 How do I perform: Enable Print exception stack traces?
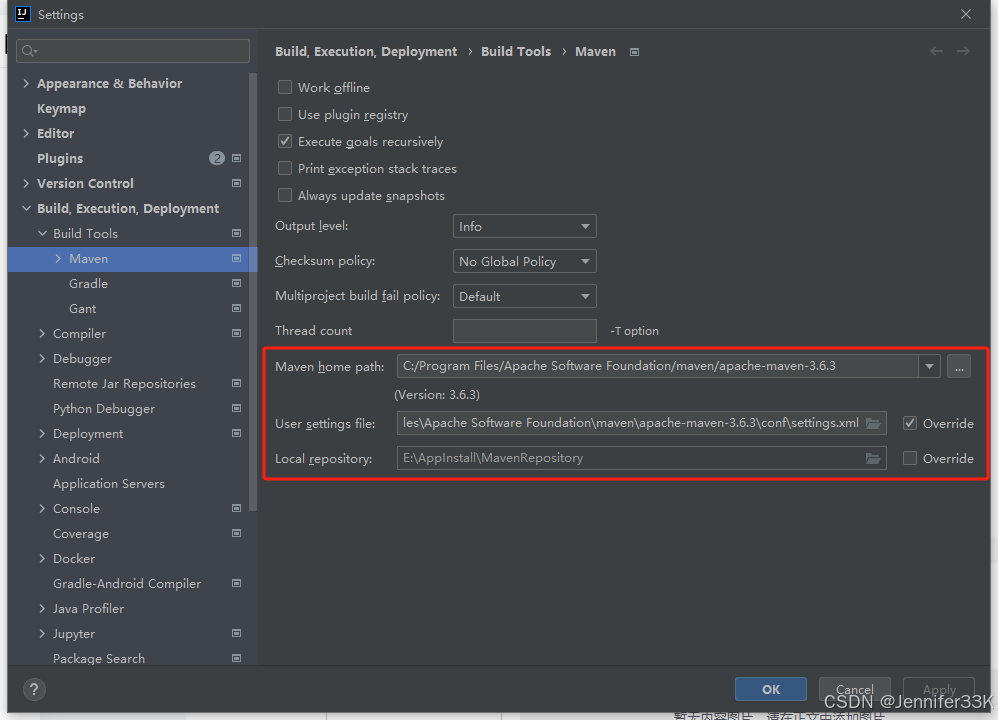(285, 169)
